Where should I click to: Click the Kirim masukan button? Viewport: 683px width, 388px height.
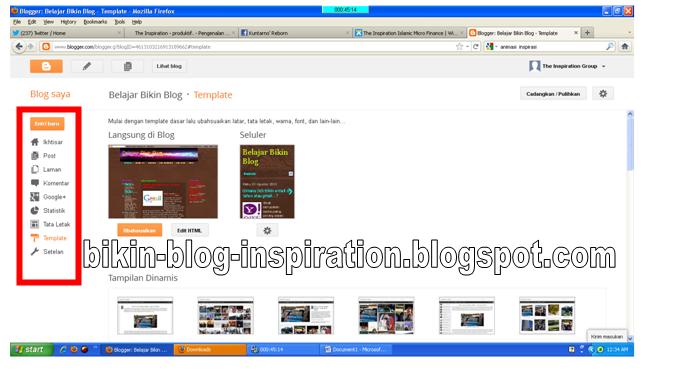click(607, 337)
